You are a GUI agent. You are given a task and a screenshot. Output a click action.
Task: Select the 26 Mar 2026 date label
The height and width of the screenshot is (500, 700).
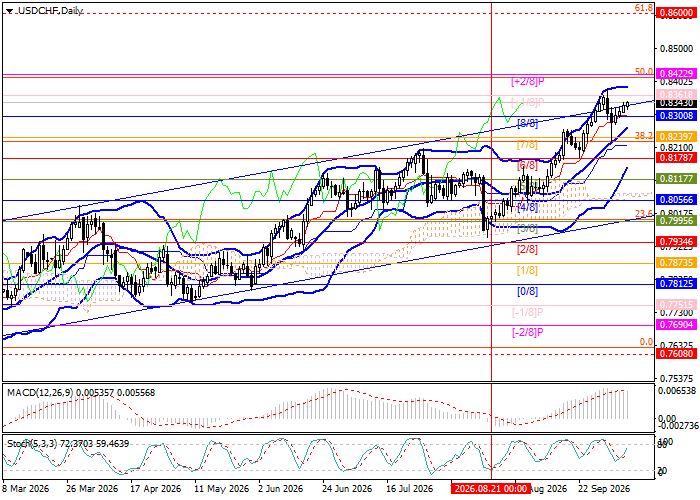[92, 488]
